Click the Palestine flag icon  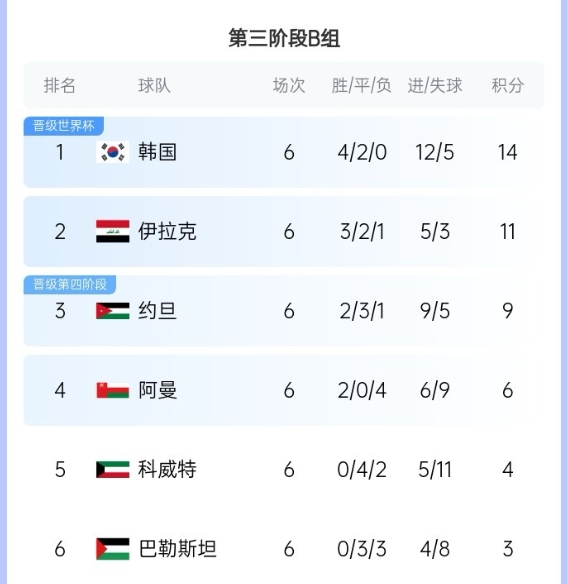(113, 549)
